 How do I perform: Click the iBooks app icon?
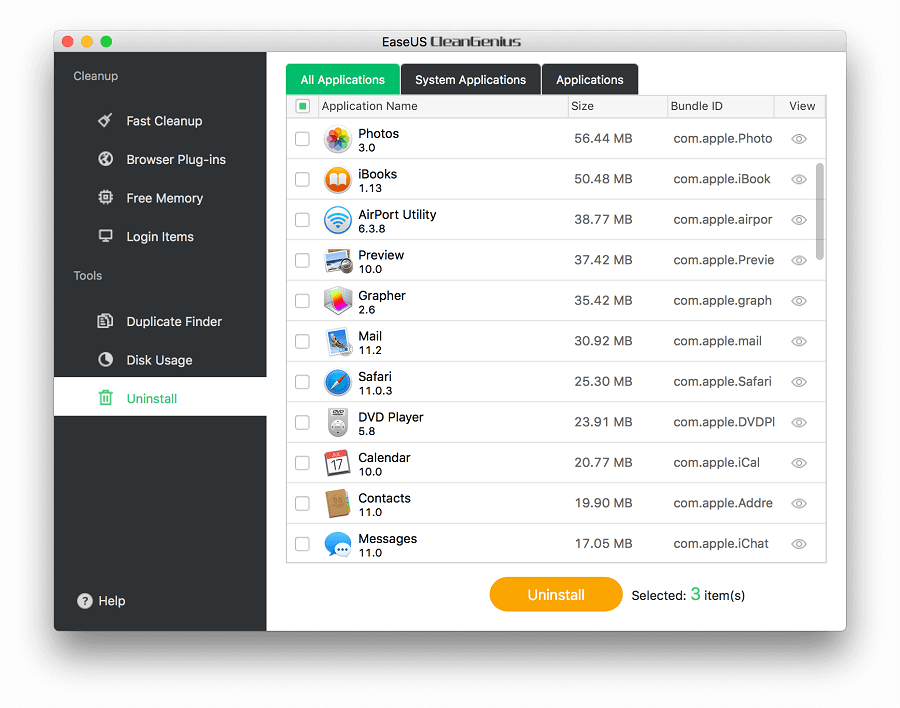pos(338,180)
